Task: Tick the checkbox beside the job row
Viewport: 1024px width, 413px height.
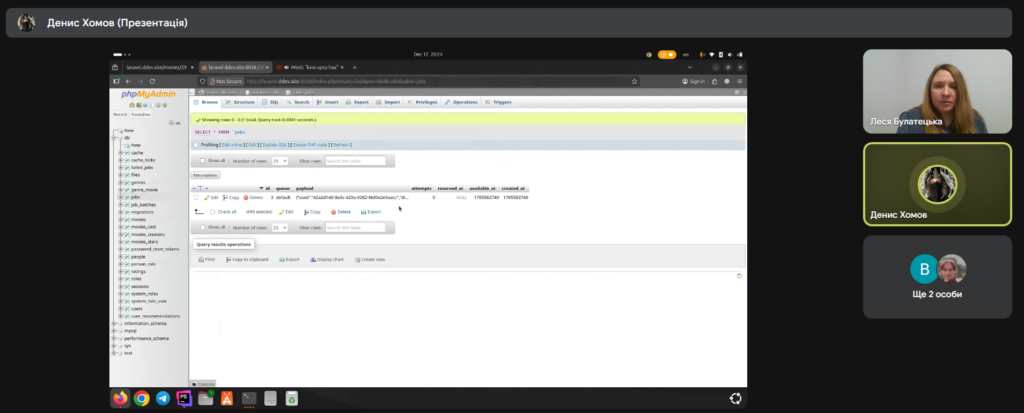Action: tap(197, 198)
